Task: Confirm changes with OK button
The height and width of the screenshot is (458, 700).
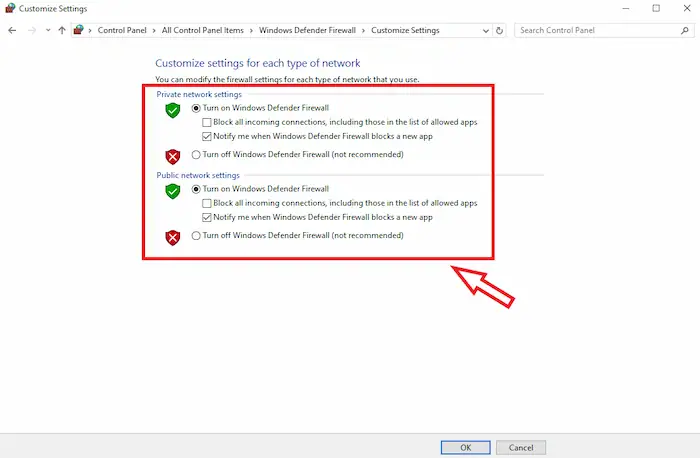Action: (x=466, y=447)
